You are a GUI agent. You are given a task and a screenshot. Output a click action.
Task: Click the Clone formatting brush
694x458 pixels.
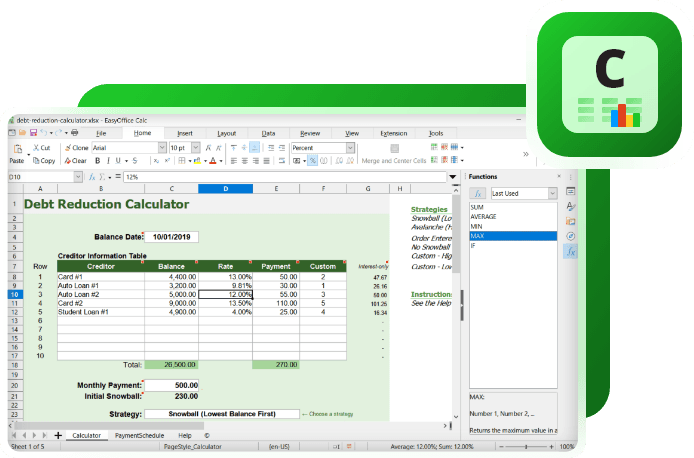pyautogui.click(x=74, y=147)
